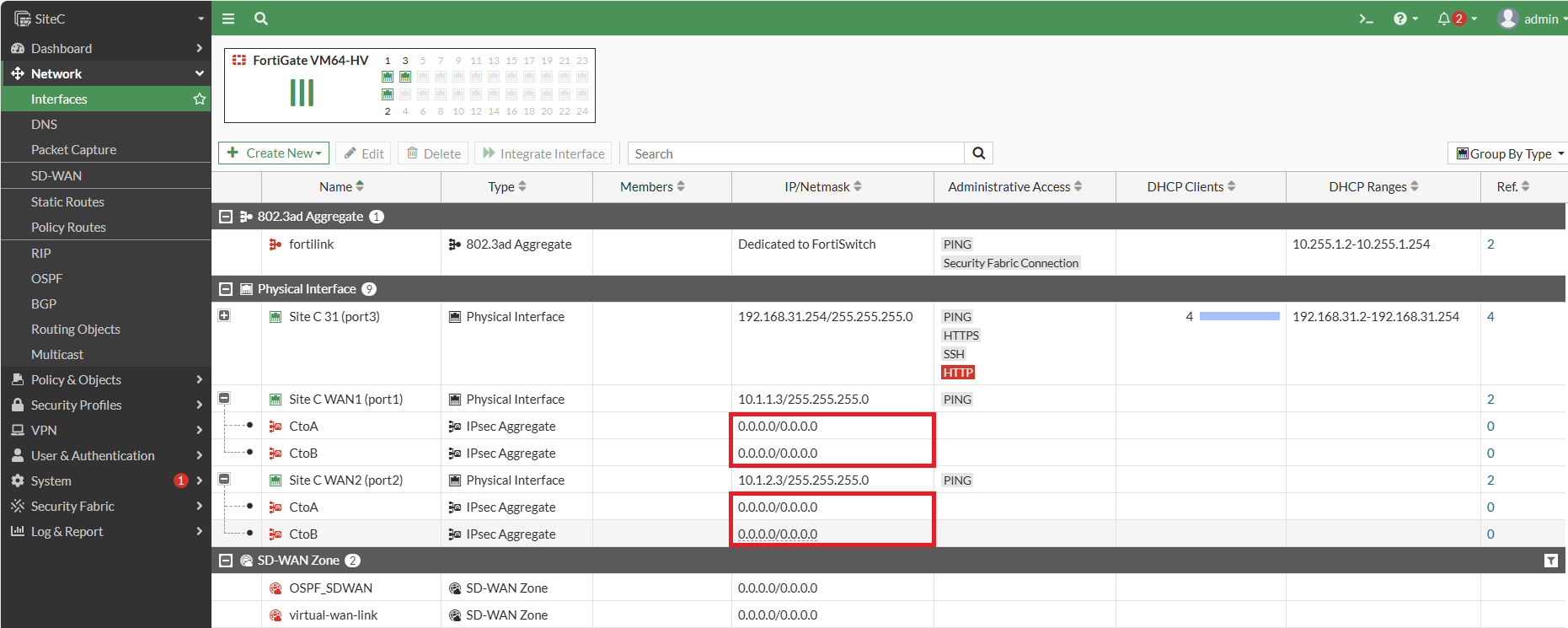Image resolution: width=1568 pixels, height=628 pixels.
Task: Sort by IP/Netmask column arrows
Action: (x=858, y=186)
